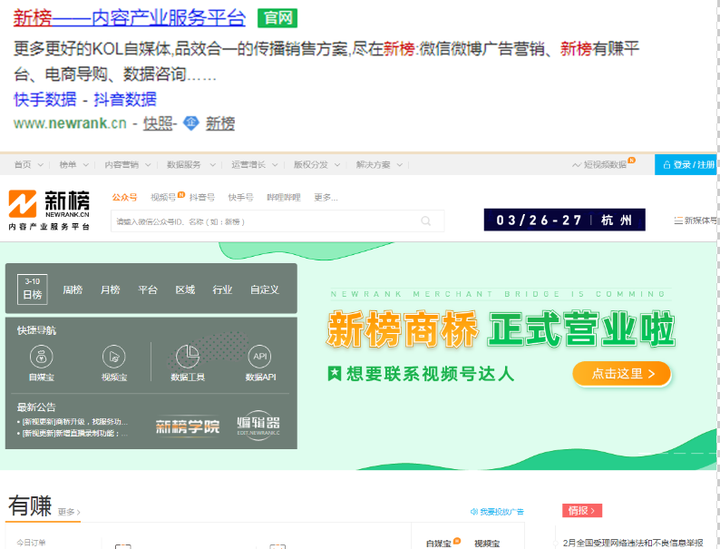
Task: Click the 新榜商桥 正式营业啦 banner headline
Action: coord(501,329)
